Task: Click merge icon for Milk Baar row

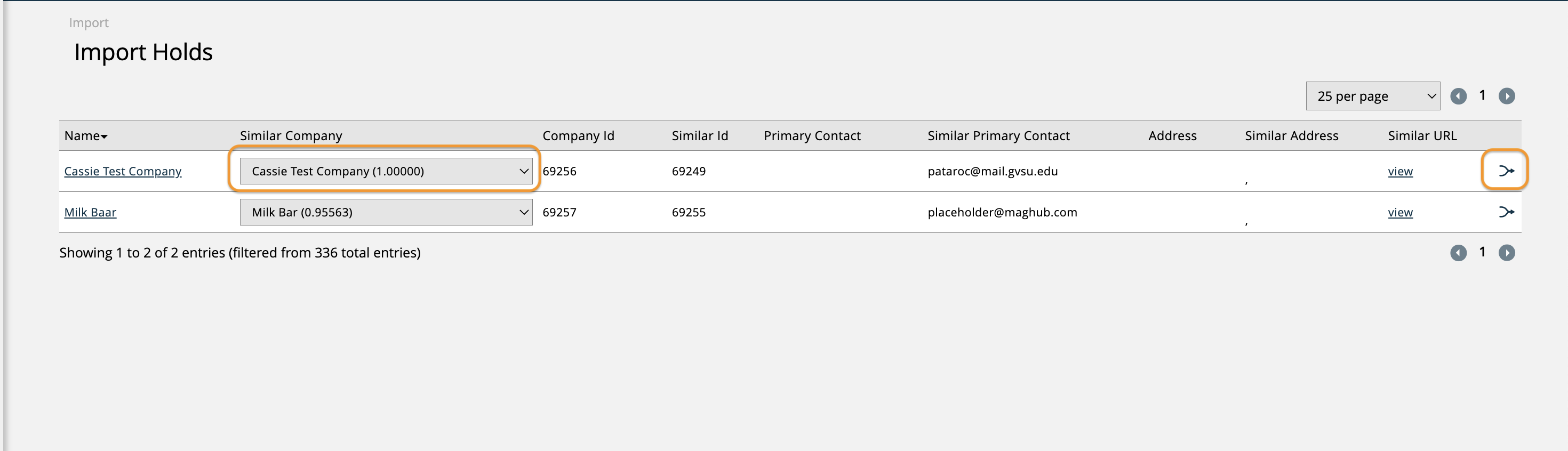Action: click(x=1505, y=212)
